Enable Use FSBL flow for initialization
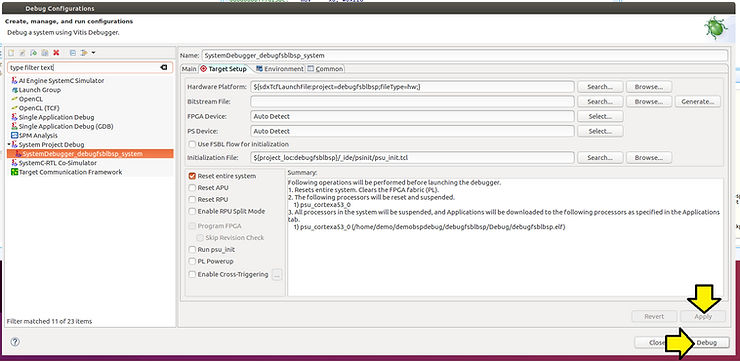The image size is (740, 362). point(192,144)
